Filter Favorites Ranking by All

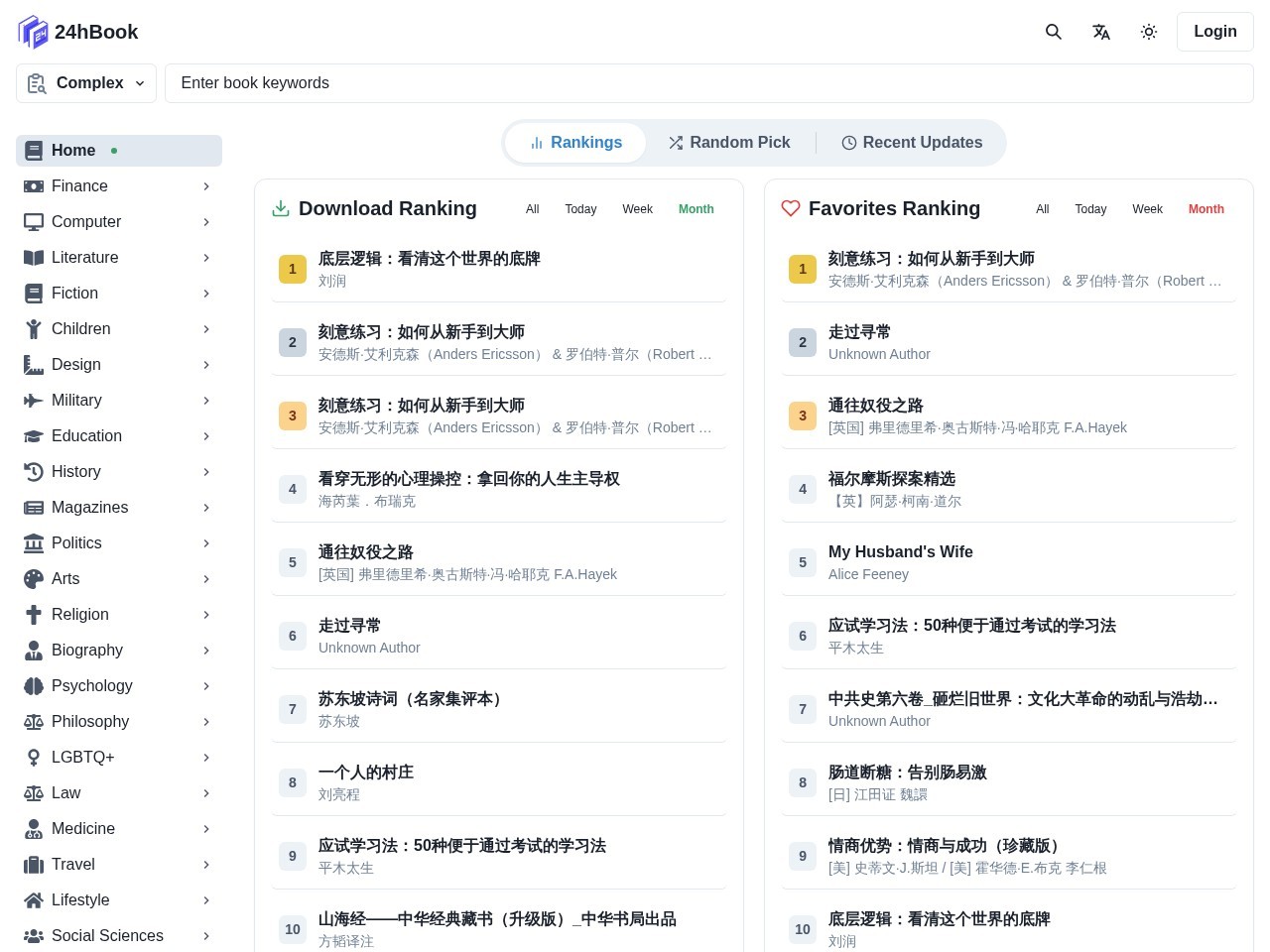[x=1043, y=209]
